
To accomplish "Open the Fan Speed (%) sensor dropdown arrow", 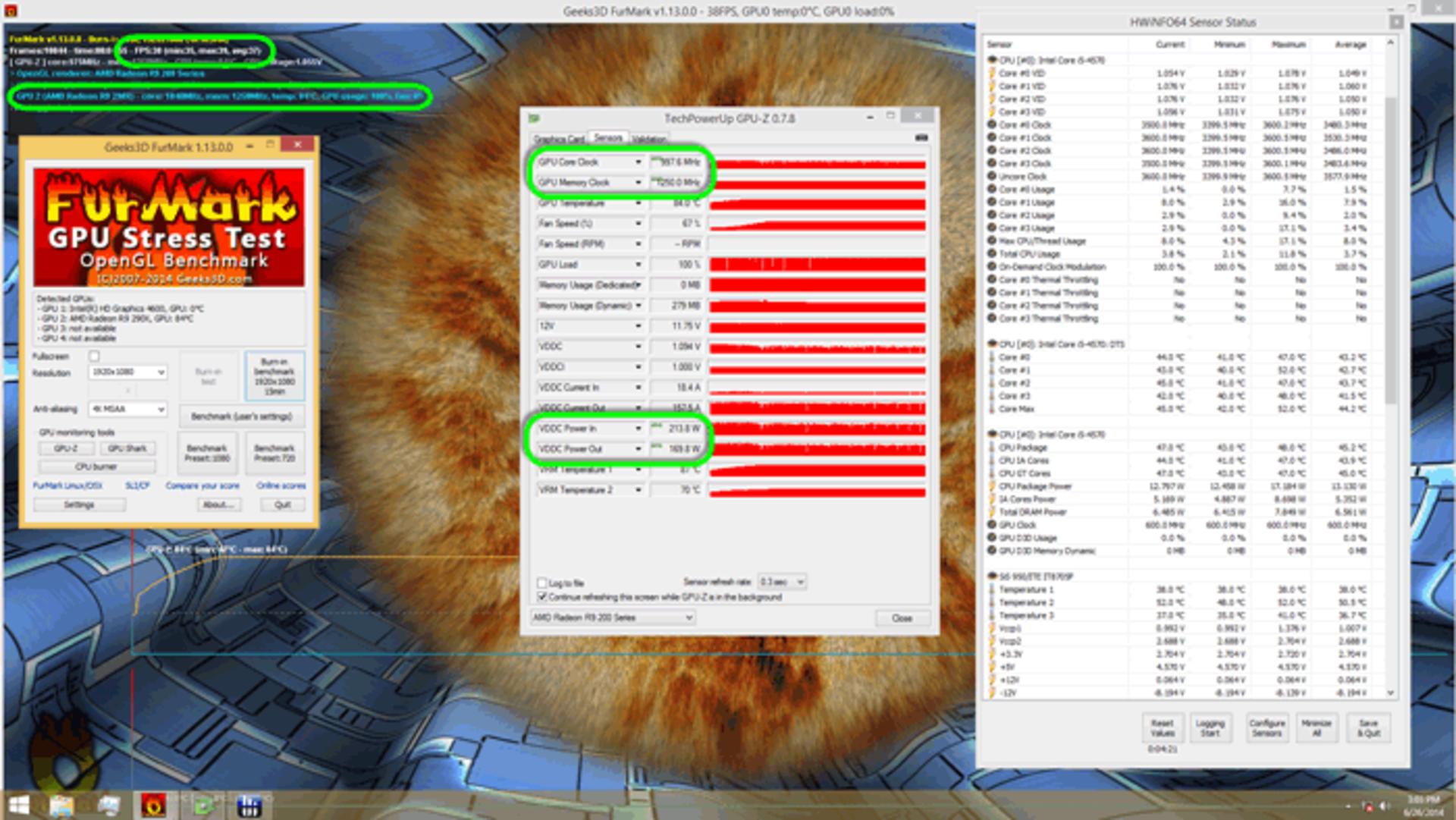I will pos(638,224).
